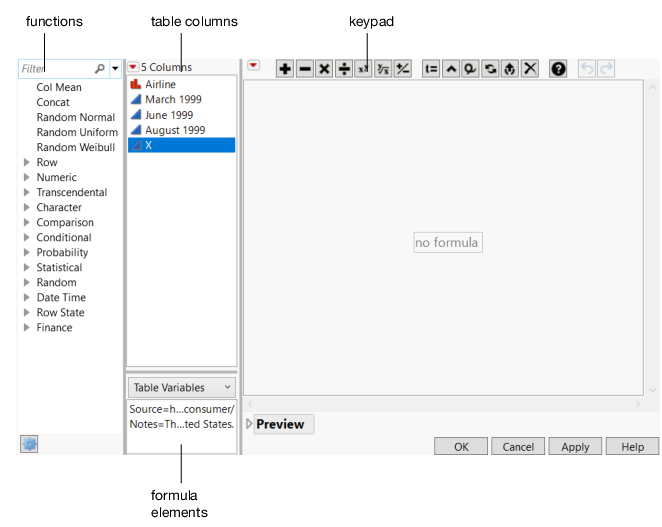Select the Airline column
The image size is (662, 527).
(182, 84)
